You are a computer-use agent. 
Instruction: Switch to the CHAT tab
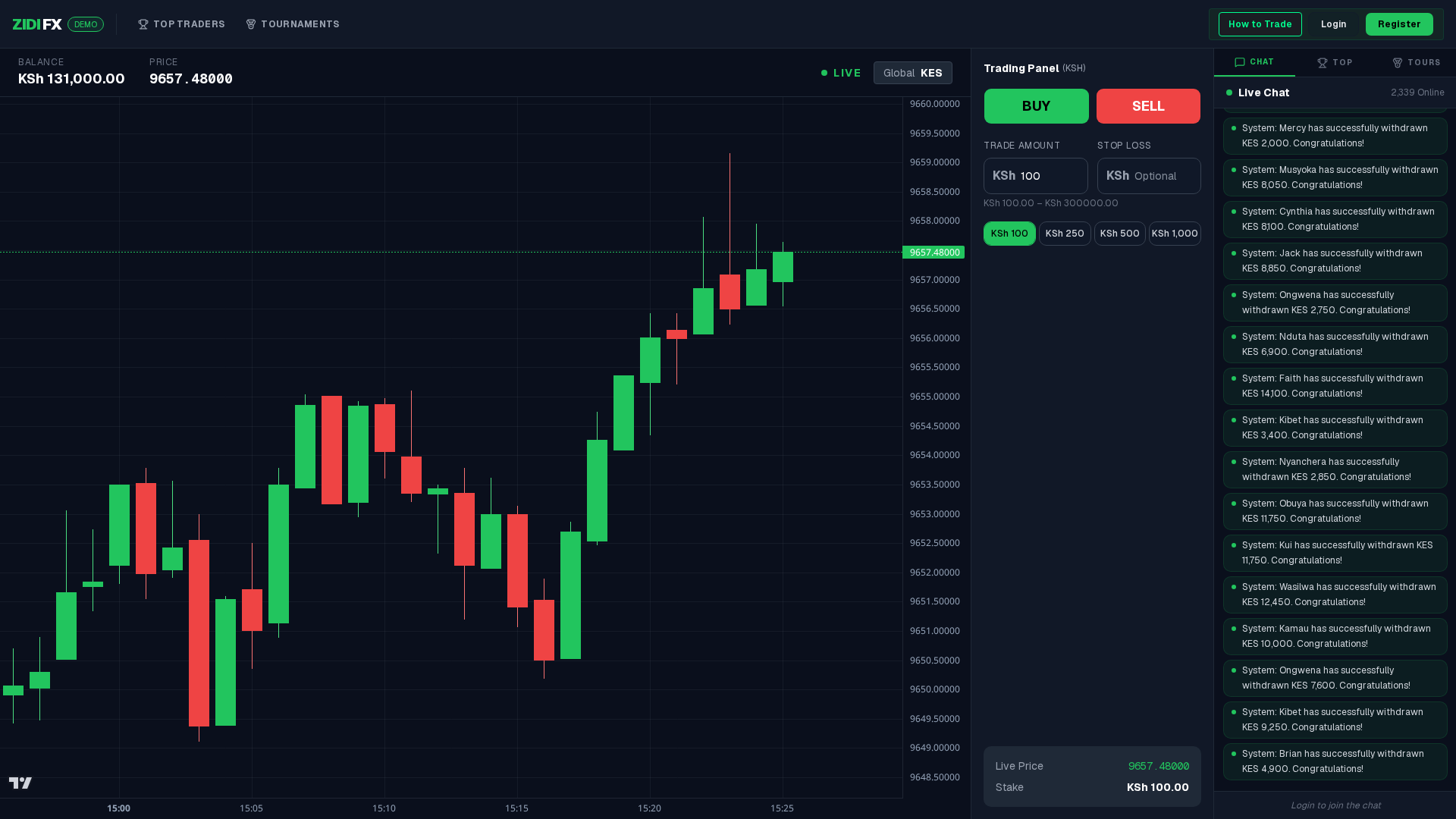pos(1254,62)
